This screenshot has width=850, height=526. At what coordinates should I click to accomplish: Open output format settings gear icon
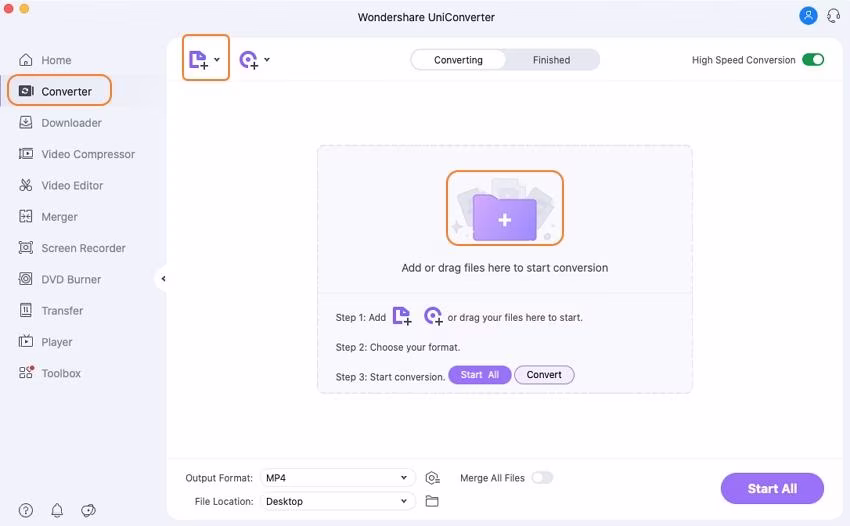(432, 478)
